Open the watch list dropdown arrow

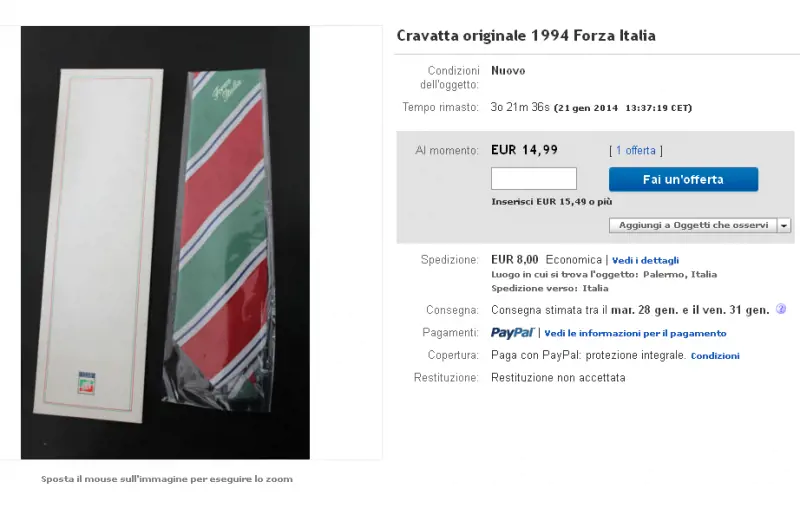pos(784,225)
